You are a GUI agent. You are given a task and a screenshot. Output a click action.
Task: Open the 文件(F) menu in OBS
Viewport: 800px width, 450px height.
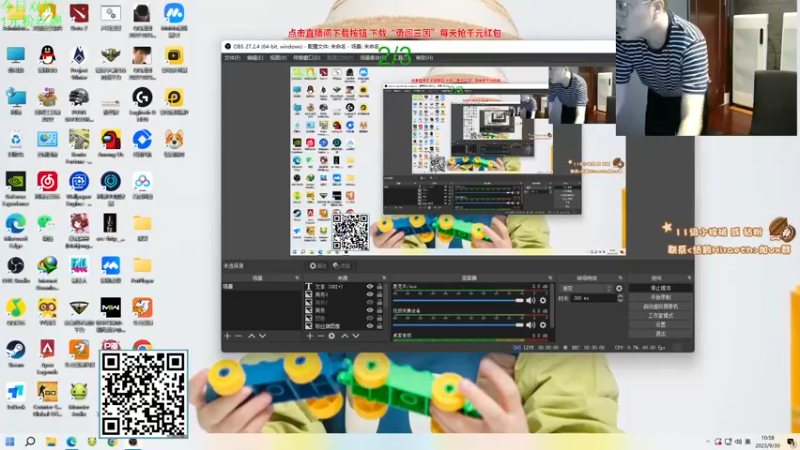[x=232, y=58]
